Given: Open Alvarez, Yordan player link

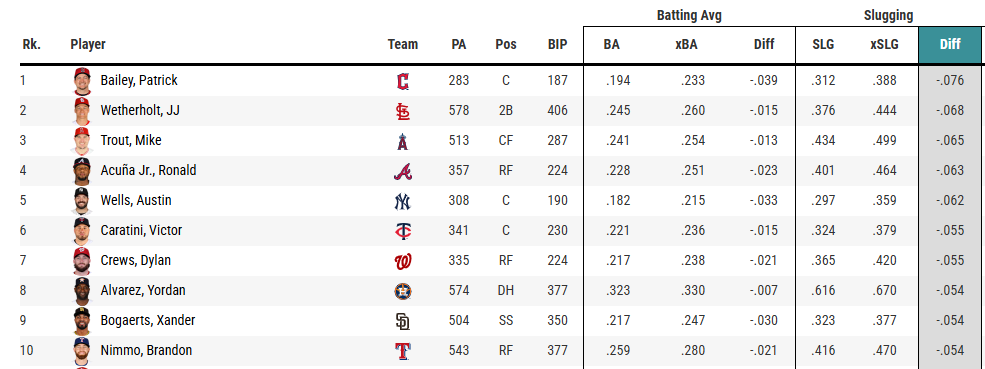Looking at the screenshot, I should pyautogui.click(x=143, y=291).
